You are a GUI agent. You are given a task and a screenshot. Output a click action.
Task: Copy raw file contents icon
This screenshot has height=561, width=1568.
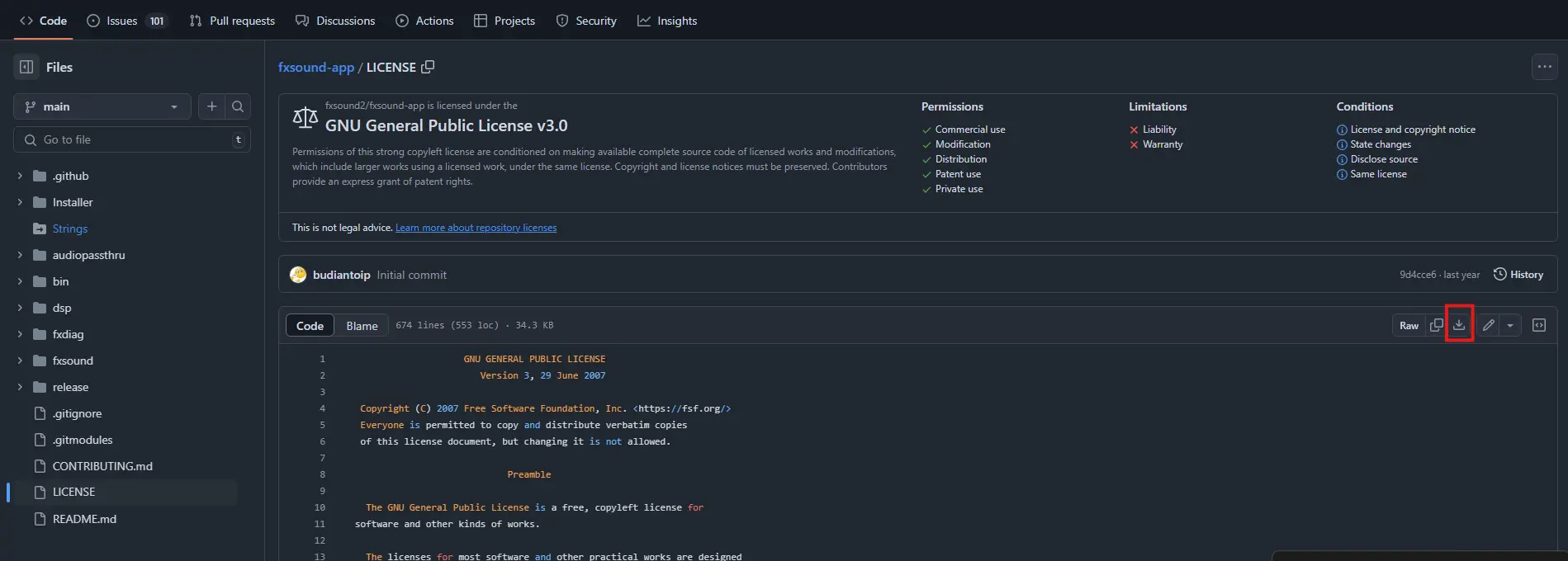(x=1437, y=325)
